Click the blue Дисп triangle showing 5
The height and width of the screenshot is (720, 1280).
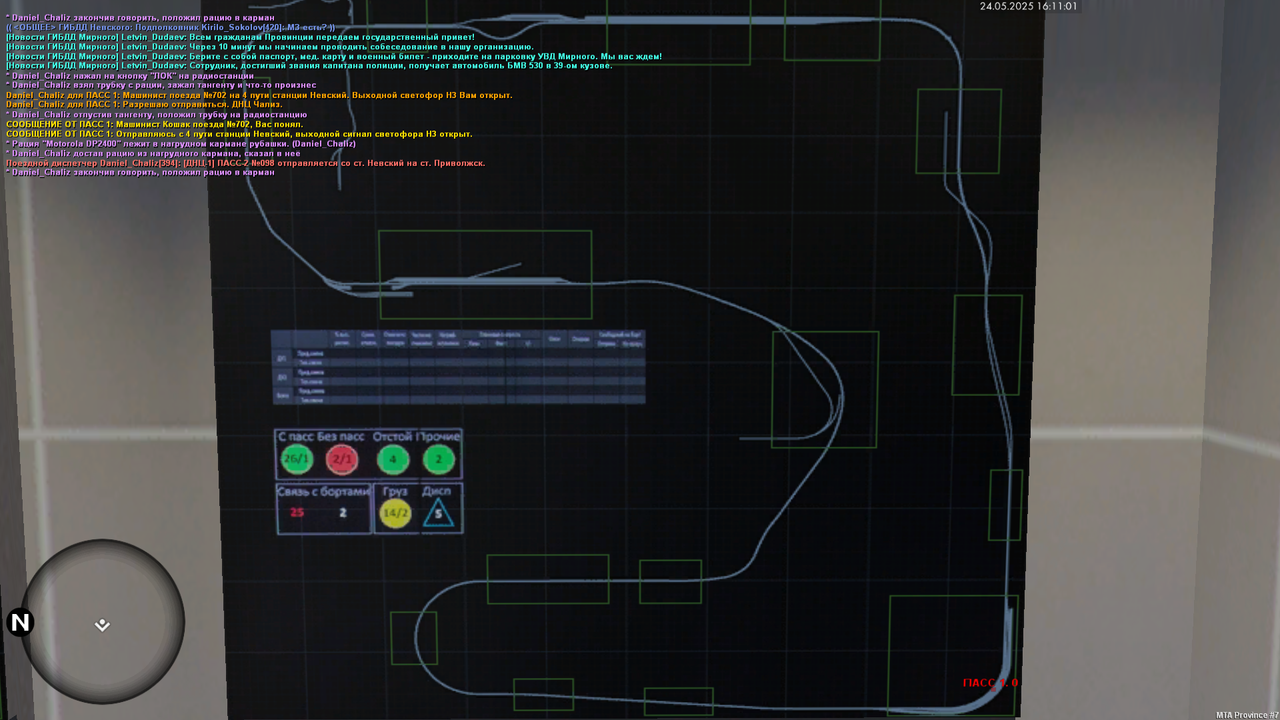click(x=438, y=514)
